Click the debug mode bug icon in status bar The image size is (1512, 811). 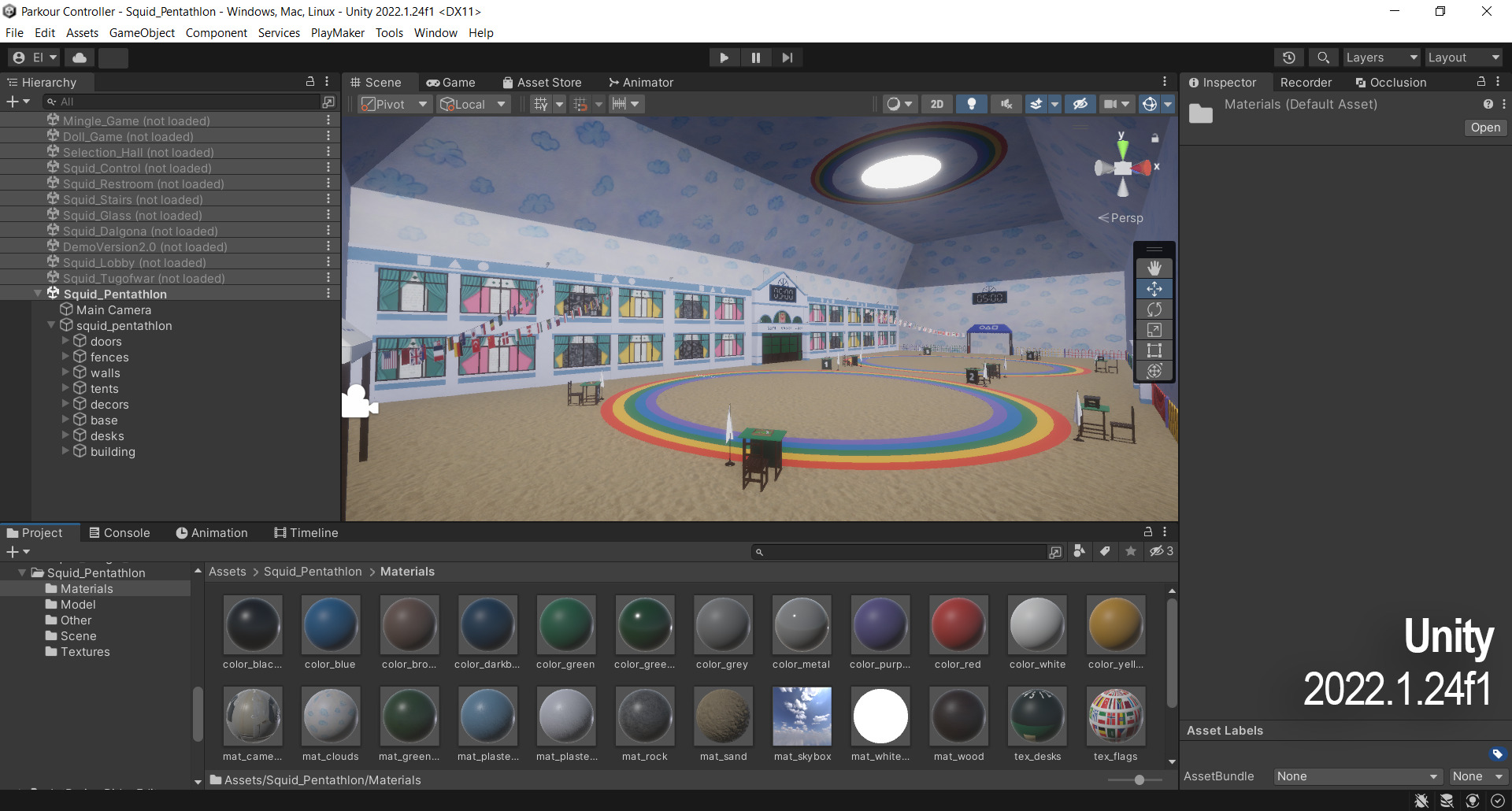click(1421, 801)
